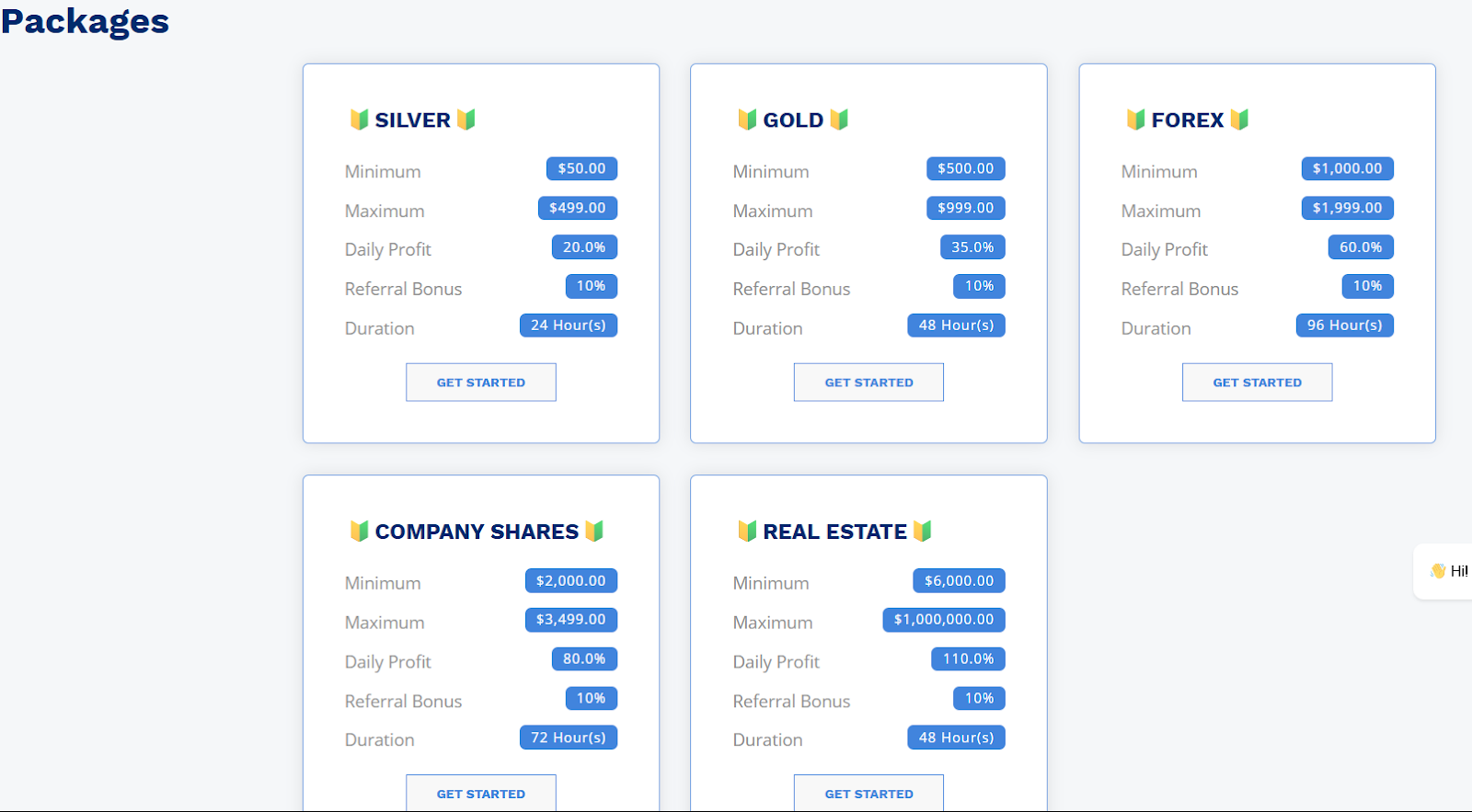Click the $500.00 minimum badge
The height and width of the screenshot is (812, 1472).
pyautogui.click(x=966, y=169)
